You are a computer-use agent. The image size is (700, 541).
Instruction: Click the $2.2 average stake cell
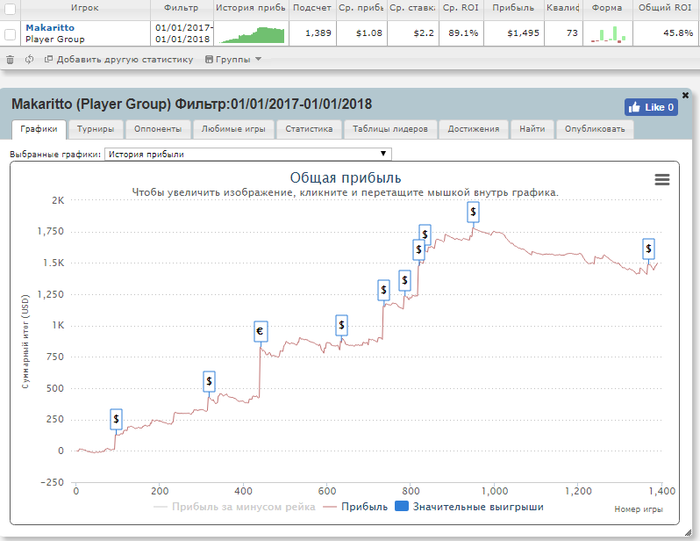pos(413,33)
